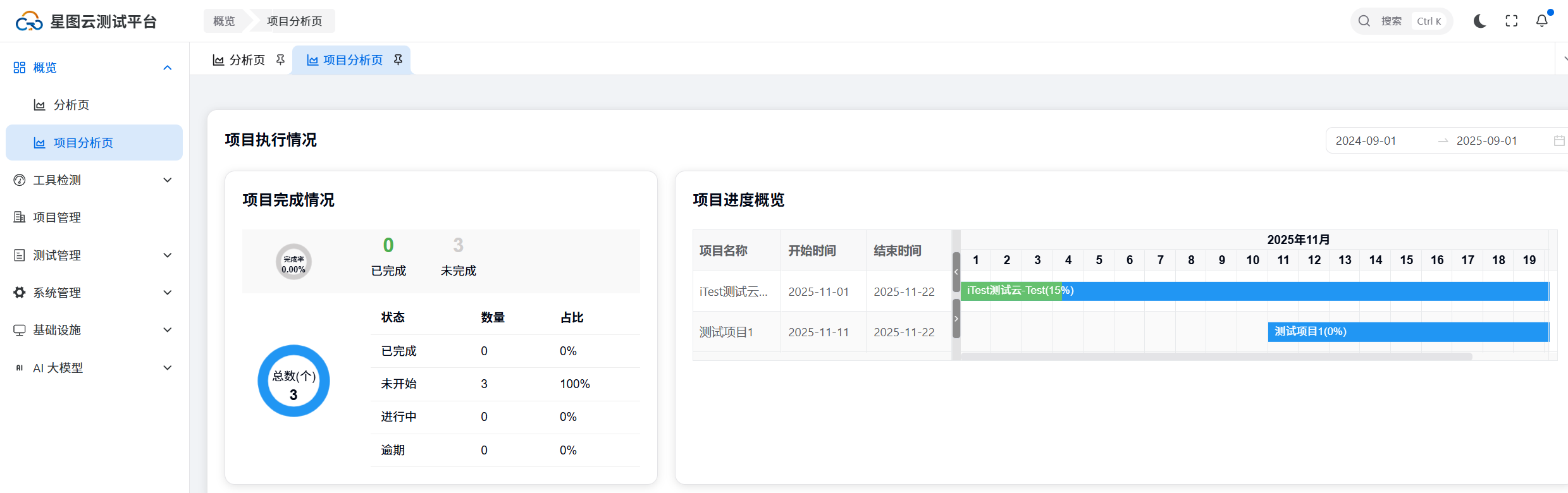The height and width of the screenshot is (493, 1568).
Task: Collapse the 概览 sidebar section
Action: point(168,68)
